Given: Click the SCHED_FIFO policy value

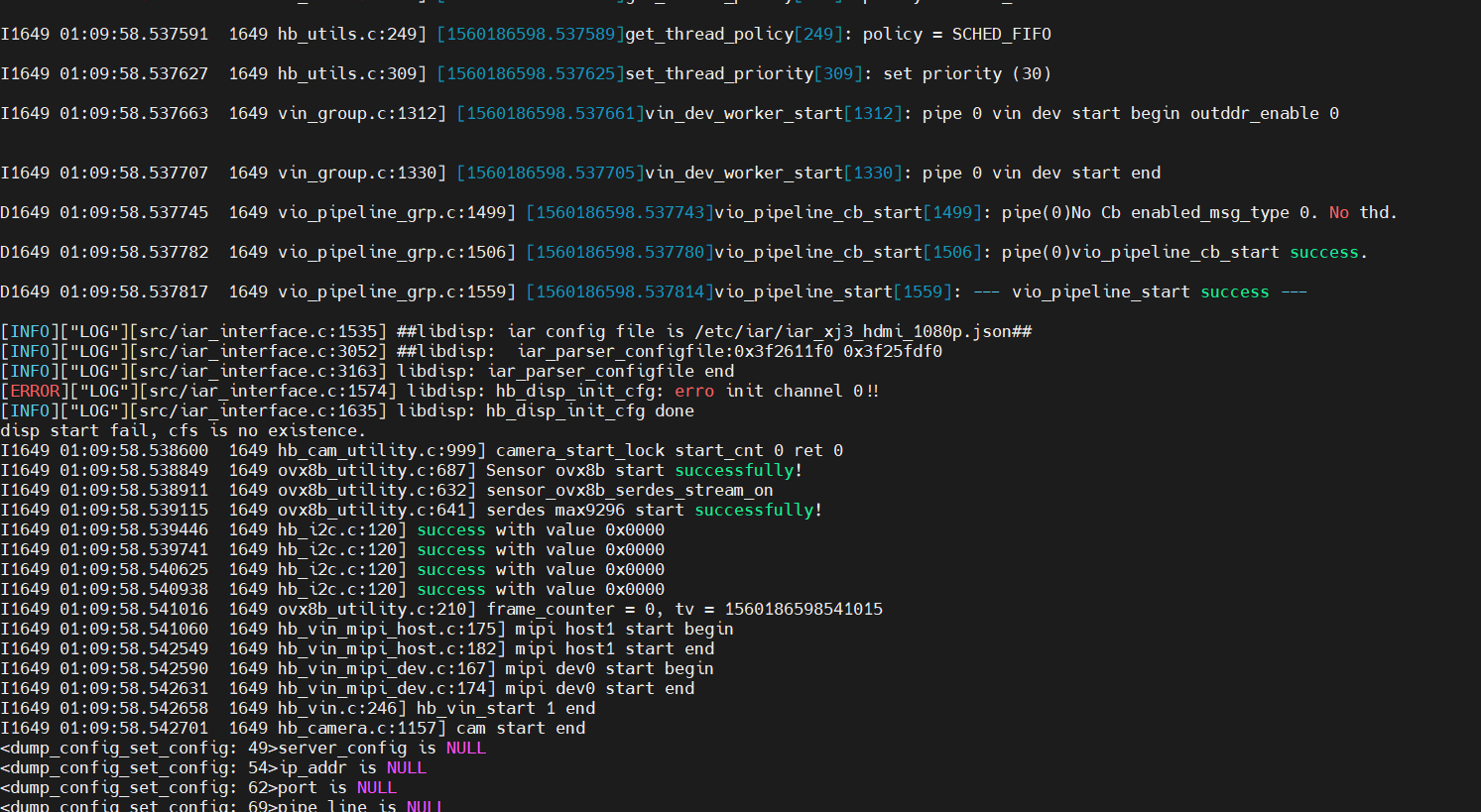Looking at the screenshot, I should click(1001, 35).
